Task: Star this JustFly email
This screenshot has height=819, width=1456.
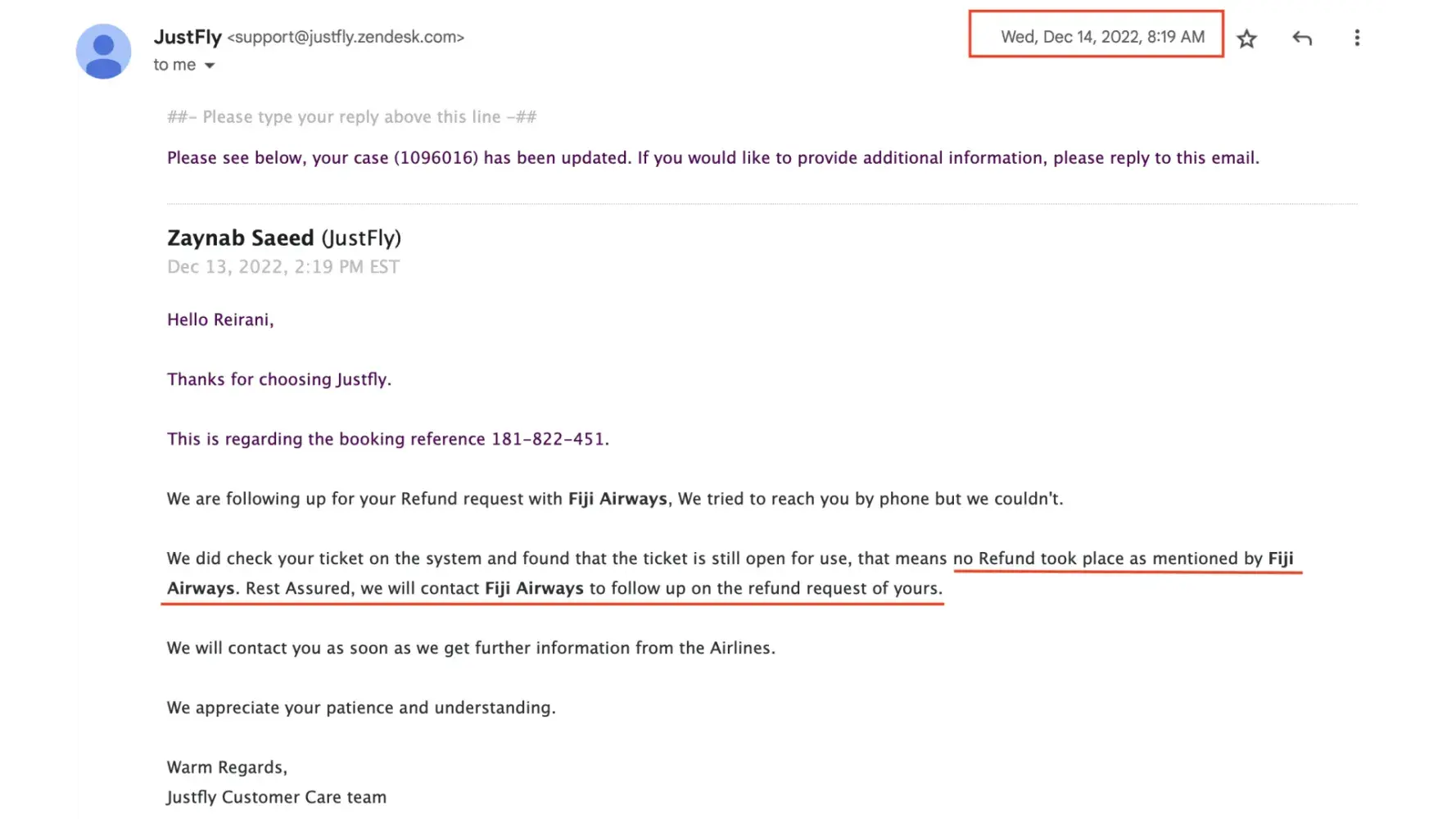Action: point(1246,38)
